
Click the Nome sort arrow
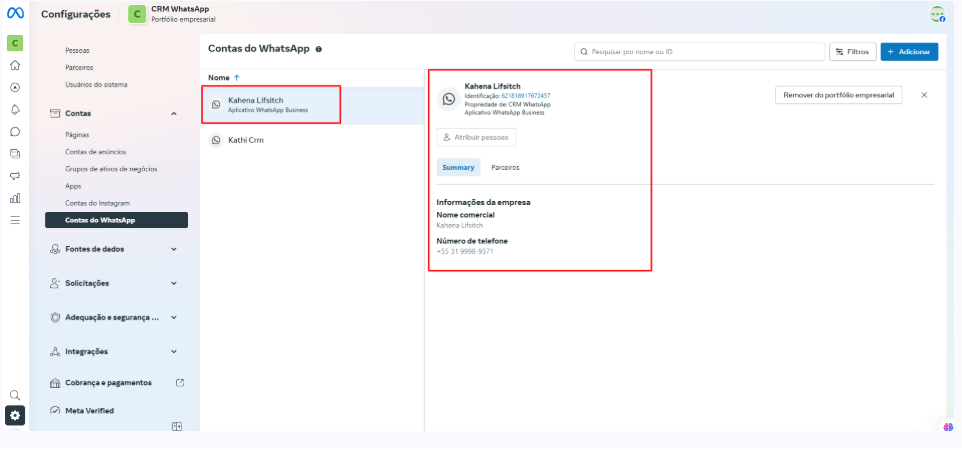click(237, 78)
